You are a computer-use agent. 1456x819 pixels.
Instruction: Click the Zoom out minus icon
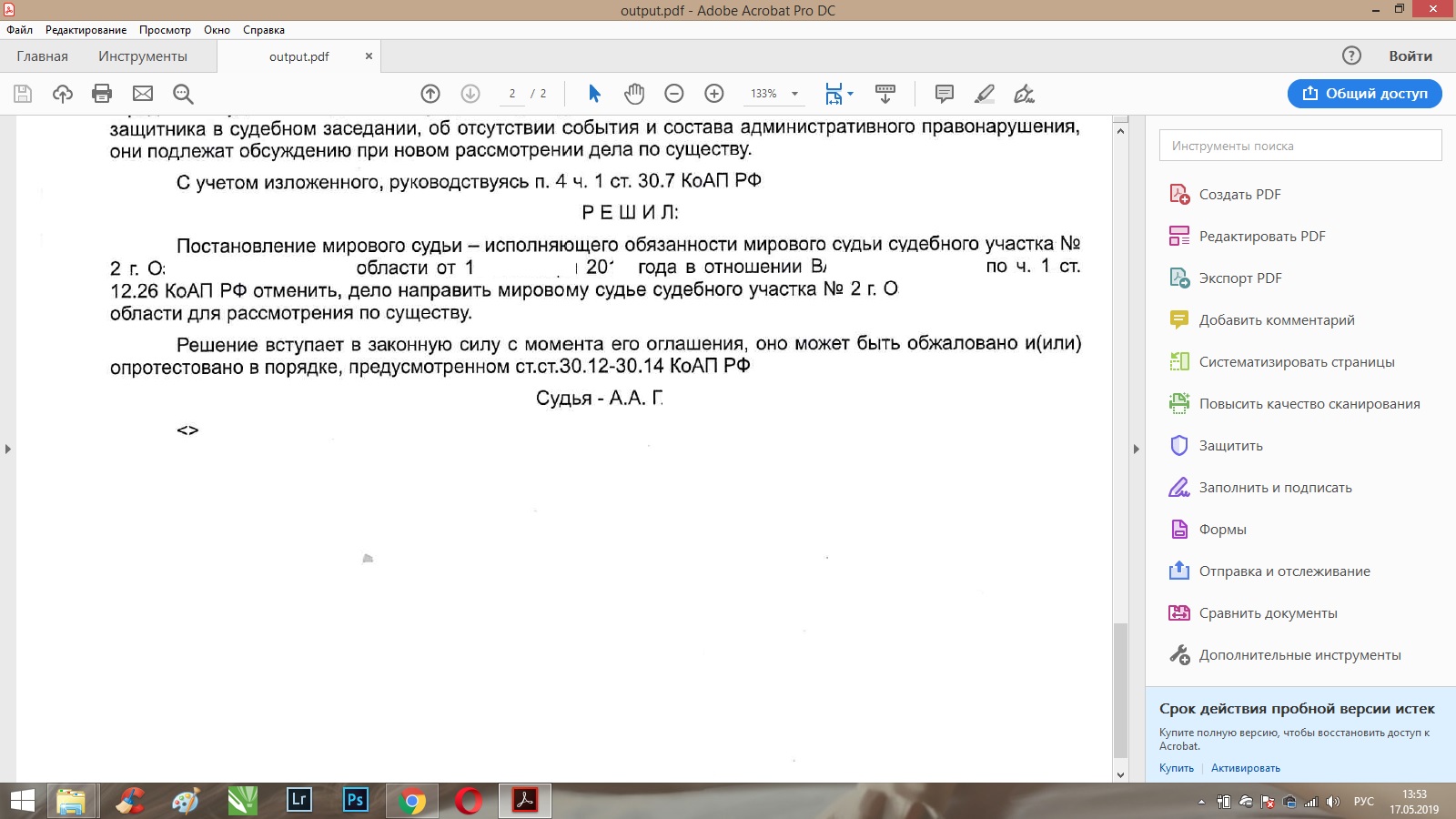674,94
